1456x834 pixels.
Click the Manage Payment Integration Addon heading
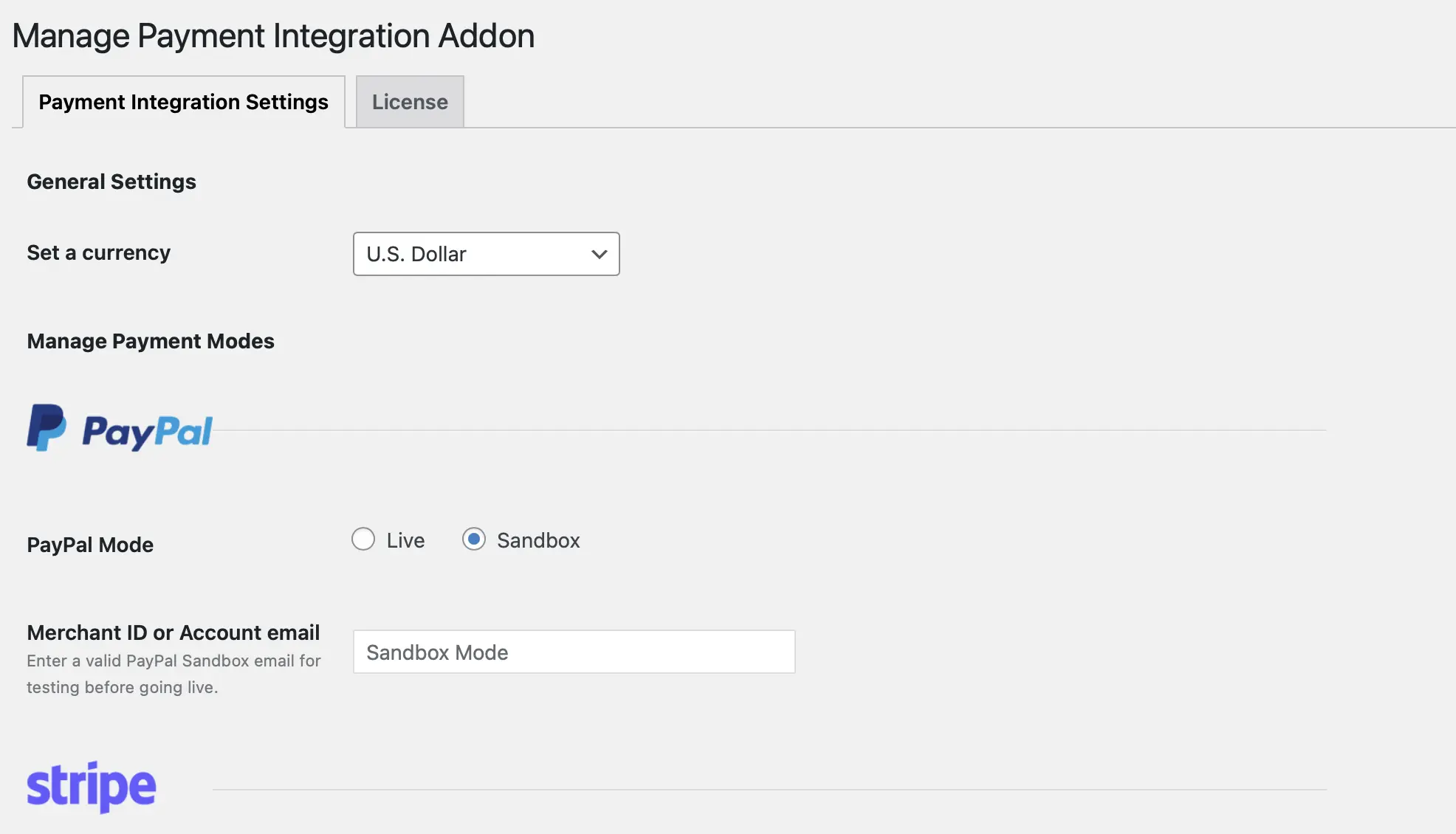click(x=273, y=35)
